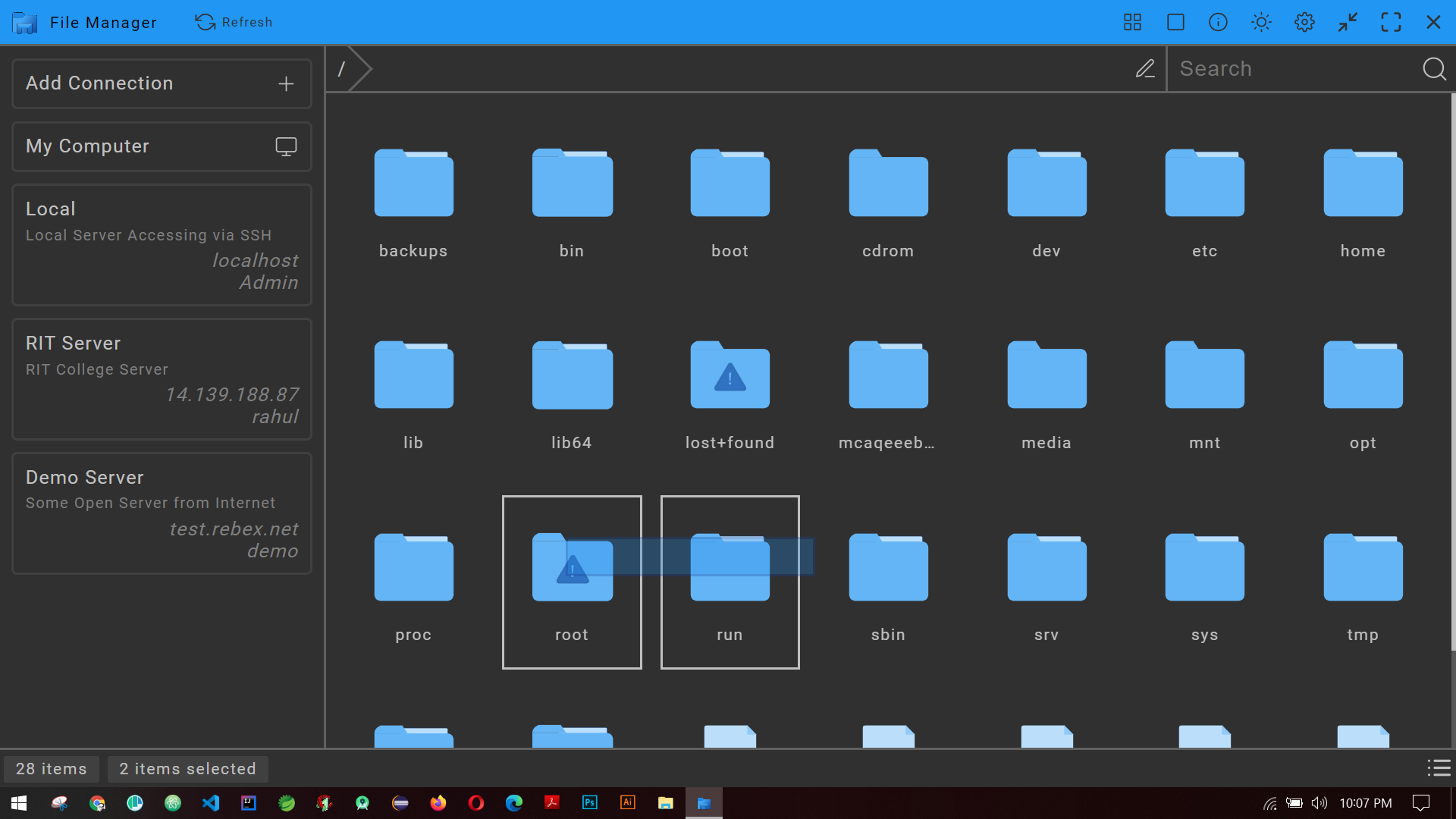Toggle the compact window icon
Image resolution: width=1456 pixels, height=819 pixels.
coord(1348,22)
